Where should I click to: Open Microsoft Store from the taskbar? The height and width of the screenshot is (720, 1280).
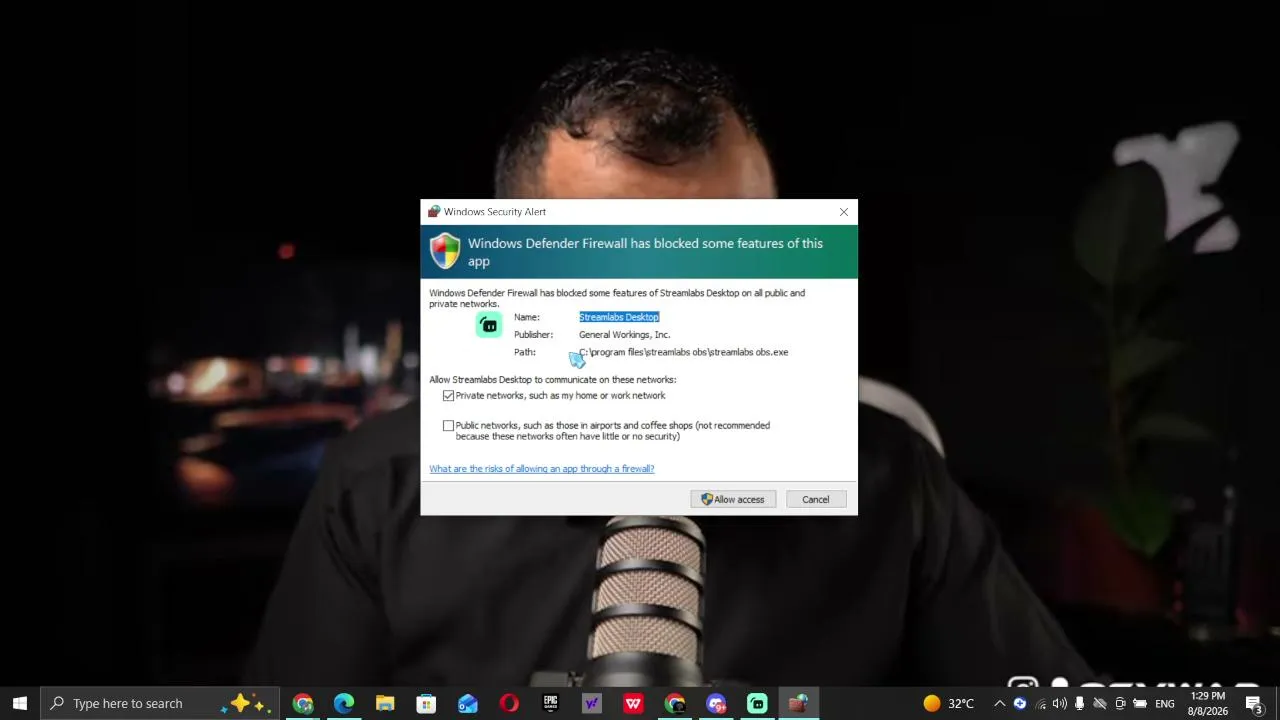click(x=426, y=703)
